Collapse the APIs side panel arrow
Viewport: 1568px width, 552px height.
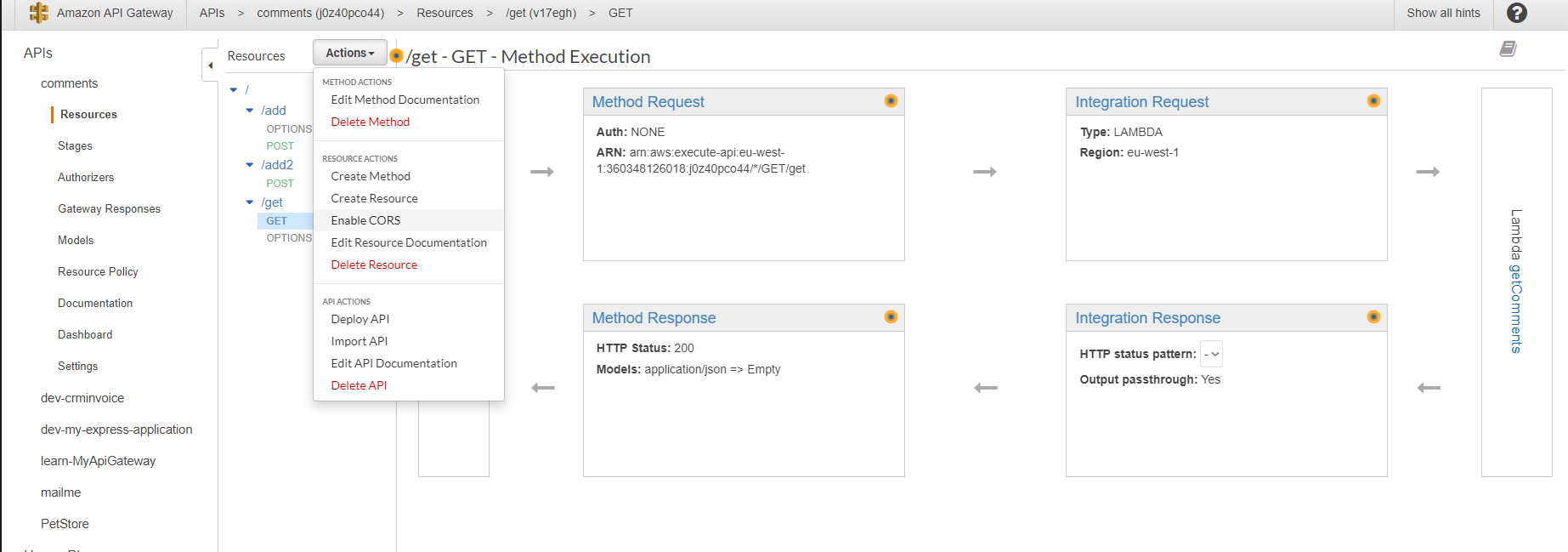click(210, 65)
